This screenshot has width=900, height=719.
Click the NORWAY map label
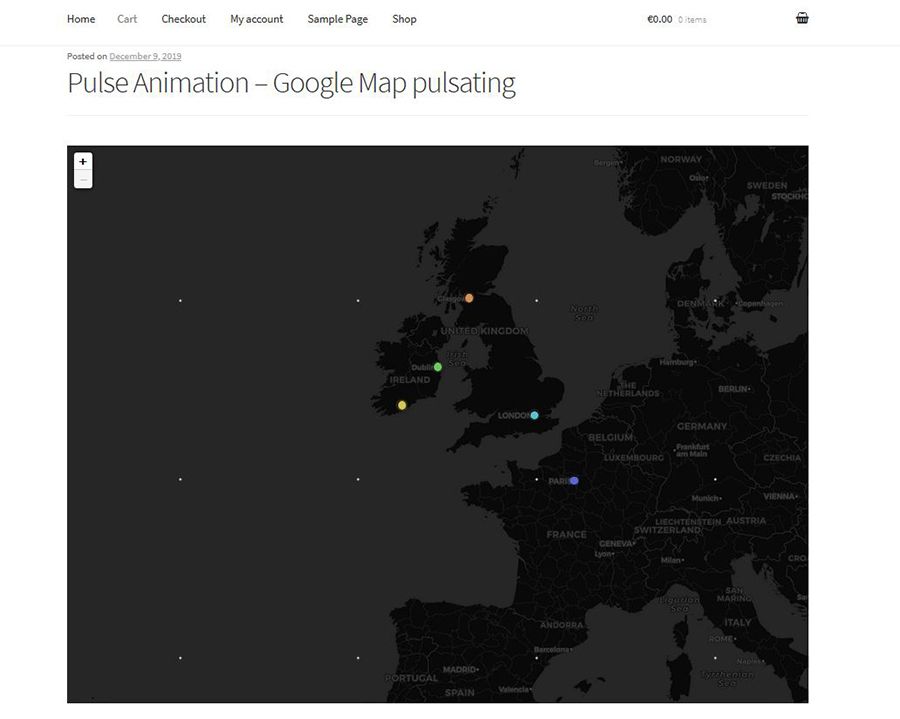coord(681,160)
